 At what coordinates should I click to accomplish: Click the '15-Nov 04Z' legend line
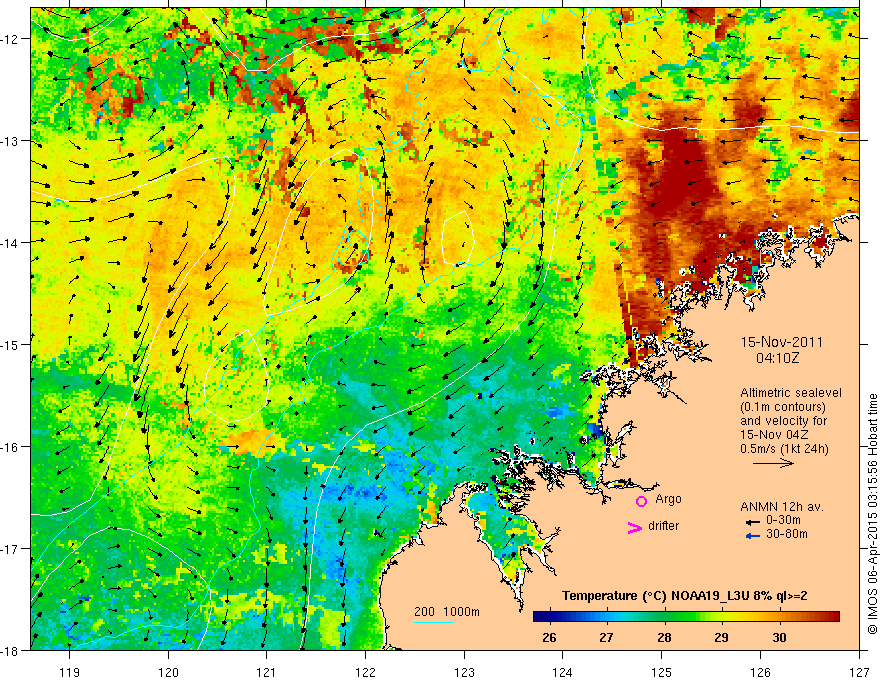[774, 434]
